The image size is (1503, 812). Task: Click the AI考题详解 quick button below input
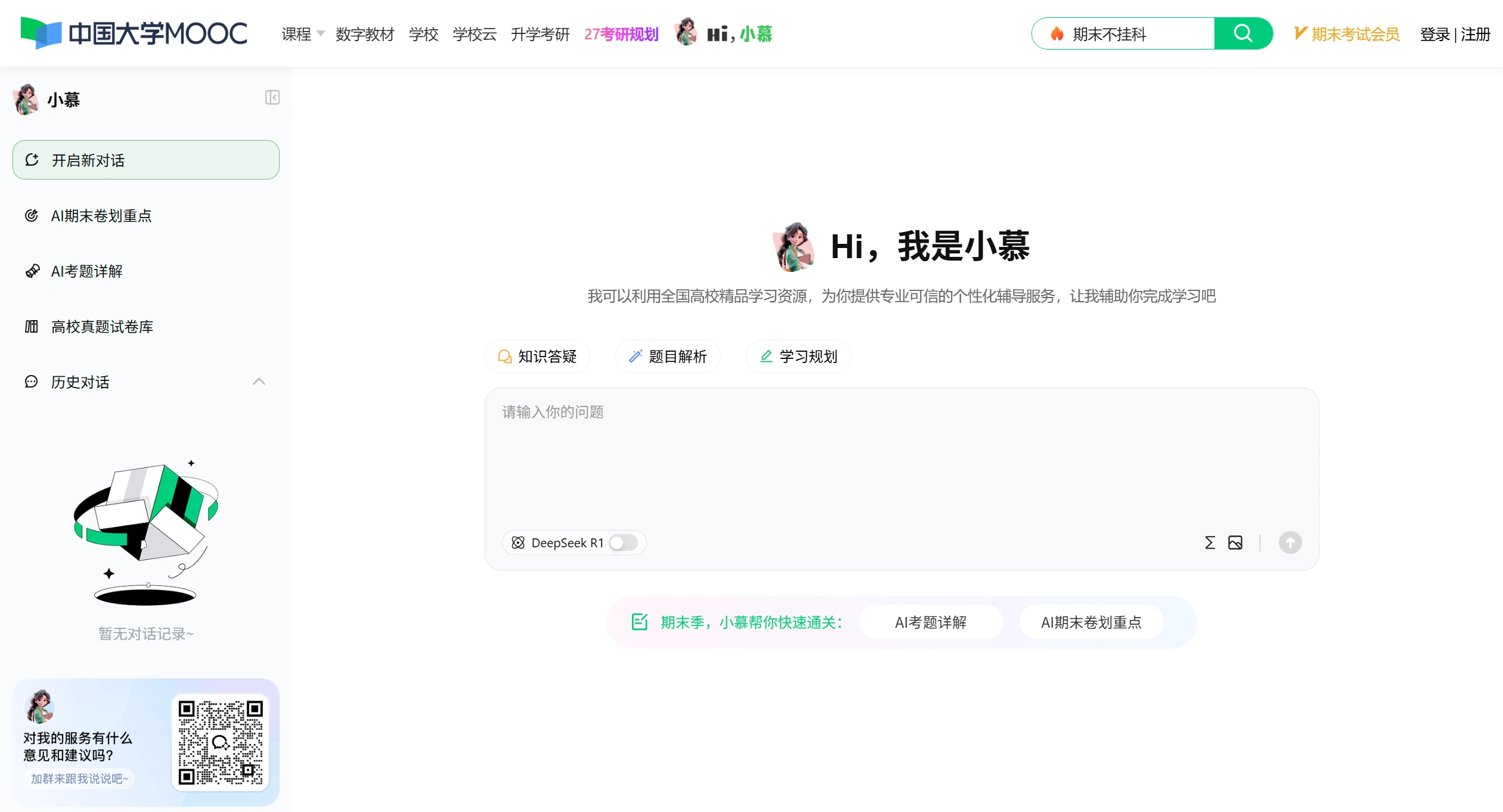point(931,622)
